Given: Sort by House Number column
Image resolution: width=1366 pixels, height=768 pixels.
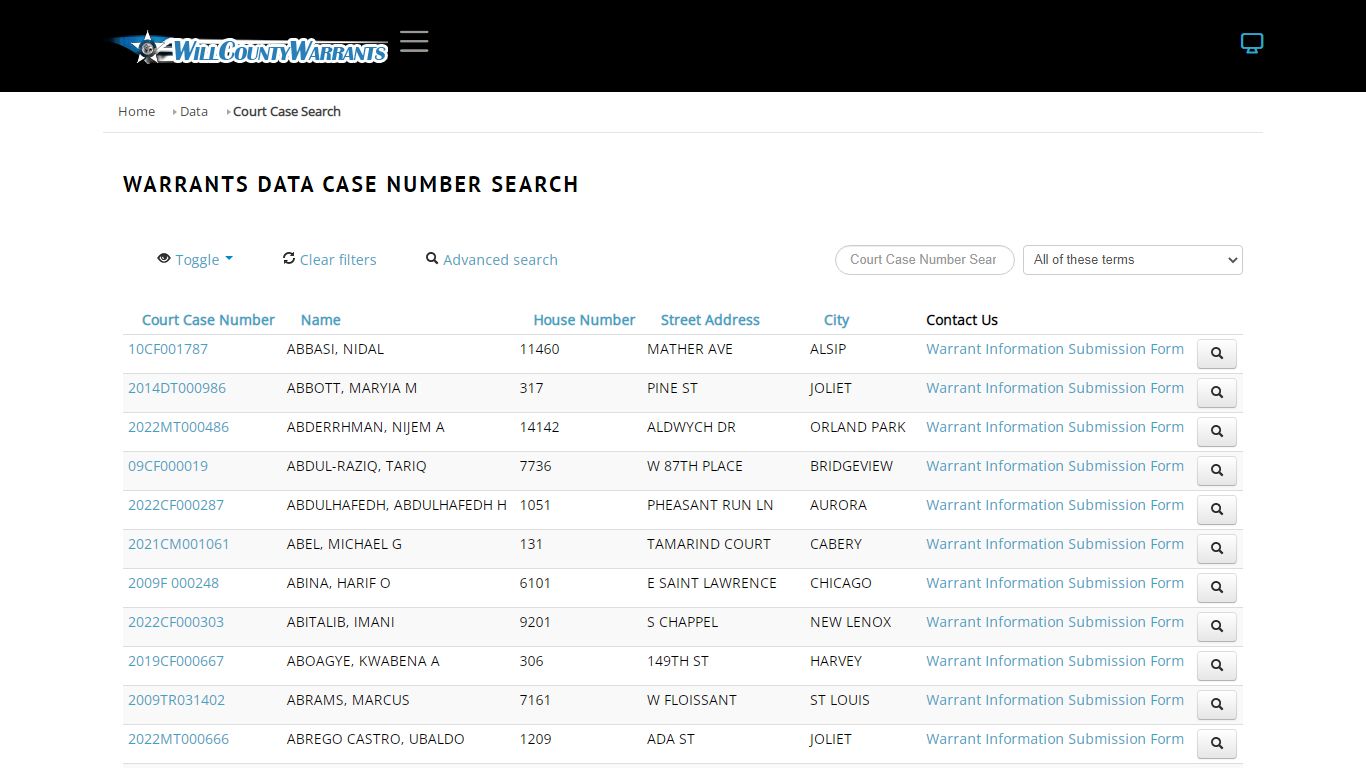Looking at the screenshot, I should (584, 320).
